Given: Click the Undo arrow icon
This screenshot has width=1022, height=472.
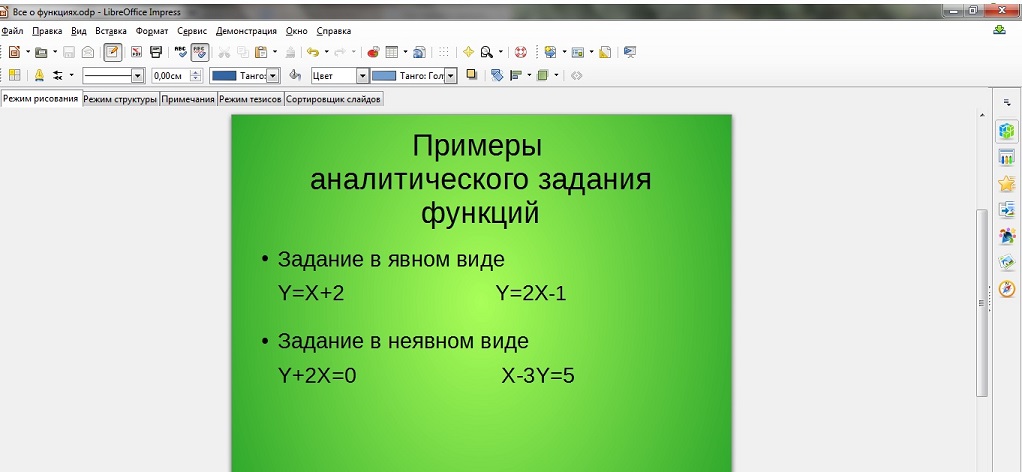Looking at the screenshot, I should click(312, 52).
